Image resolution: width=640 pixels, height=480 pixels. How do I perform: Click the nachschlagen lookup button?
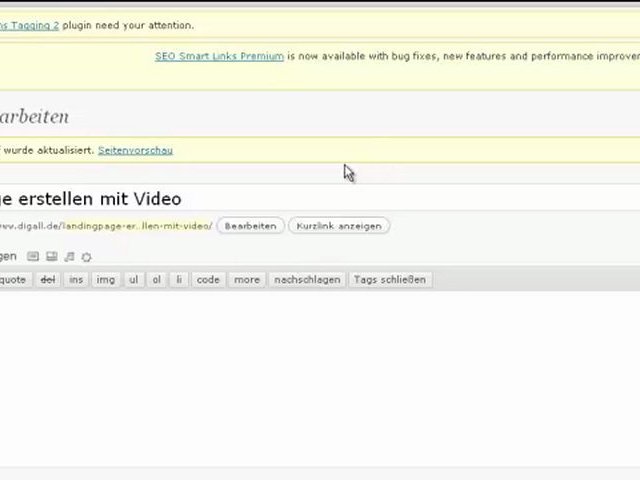[x=307, y=280]
